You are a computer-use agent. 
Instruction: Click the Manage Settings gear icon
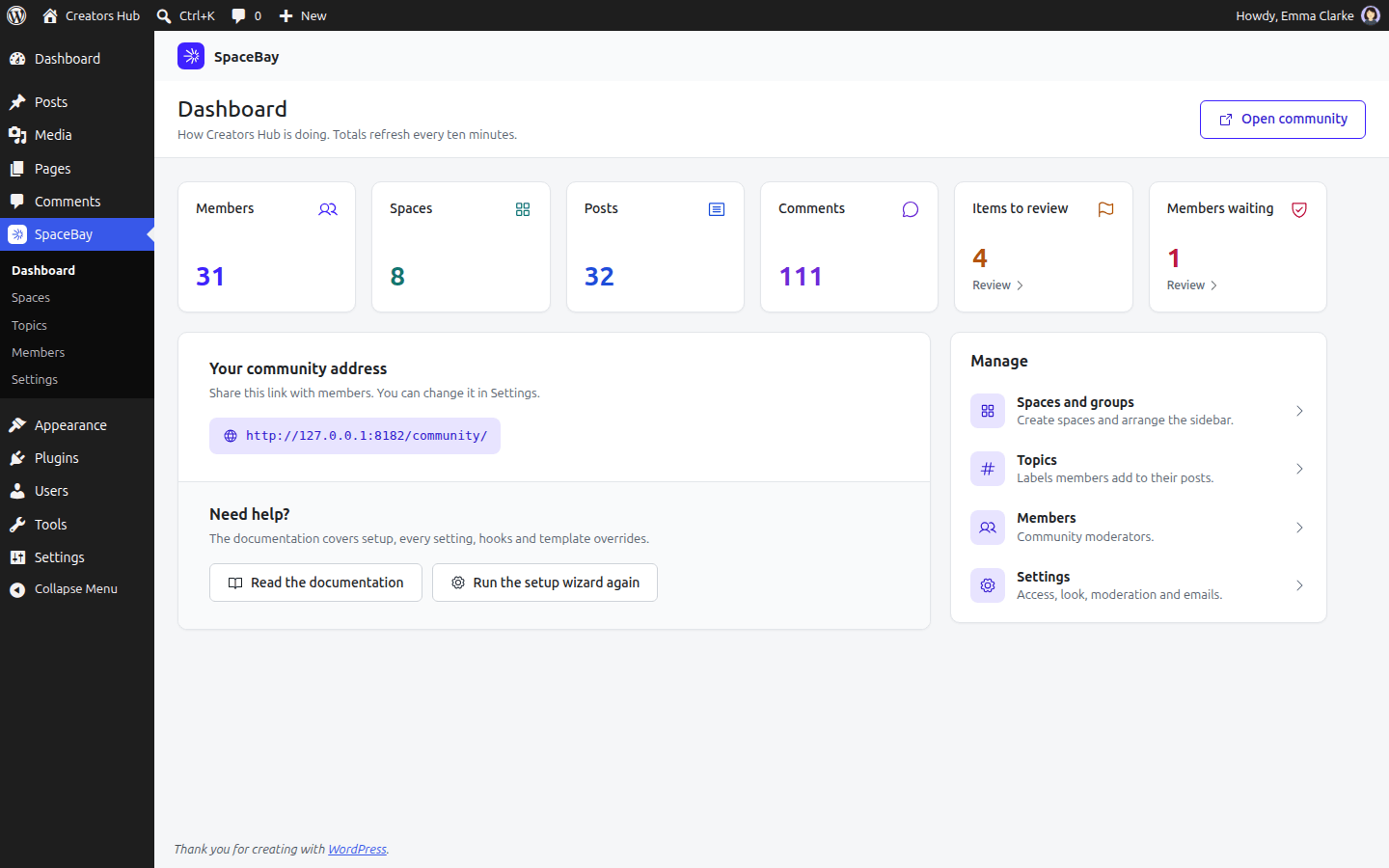pyautogui.click(x=988, y=585)
